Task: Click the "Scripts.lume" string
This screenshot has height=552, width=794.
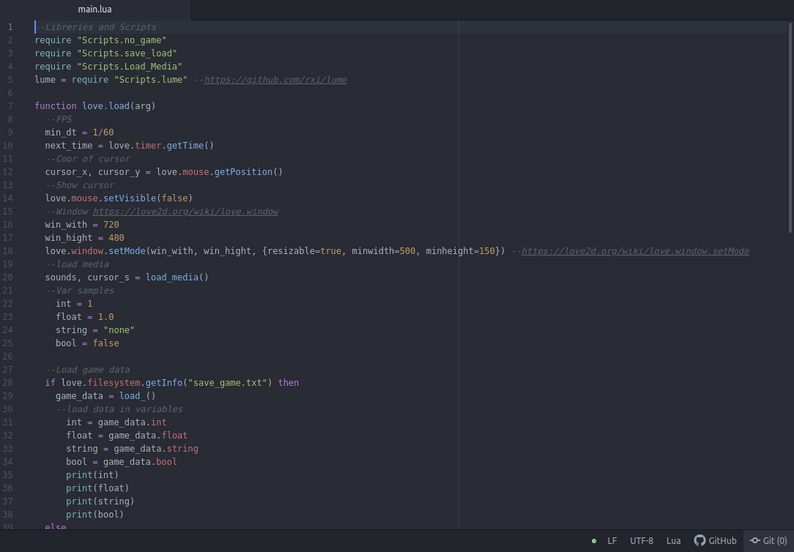Action: coord(151,80)
